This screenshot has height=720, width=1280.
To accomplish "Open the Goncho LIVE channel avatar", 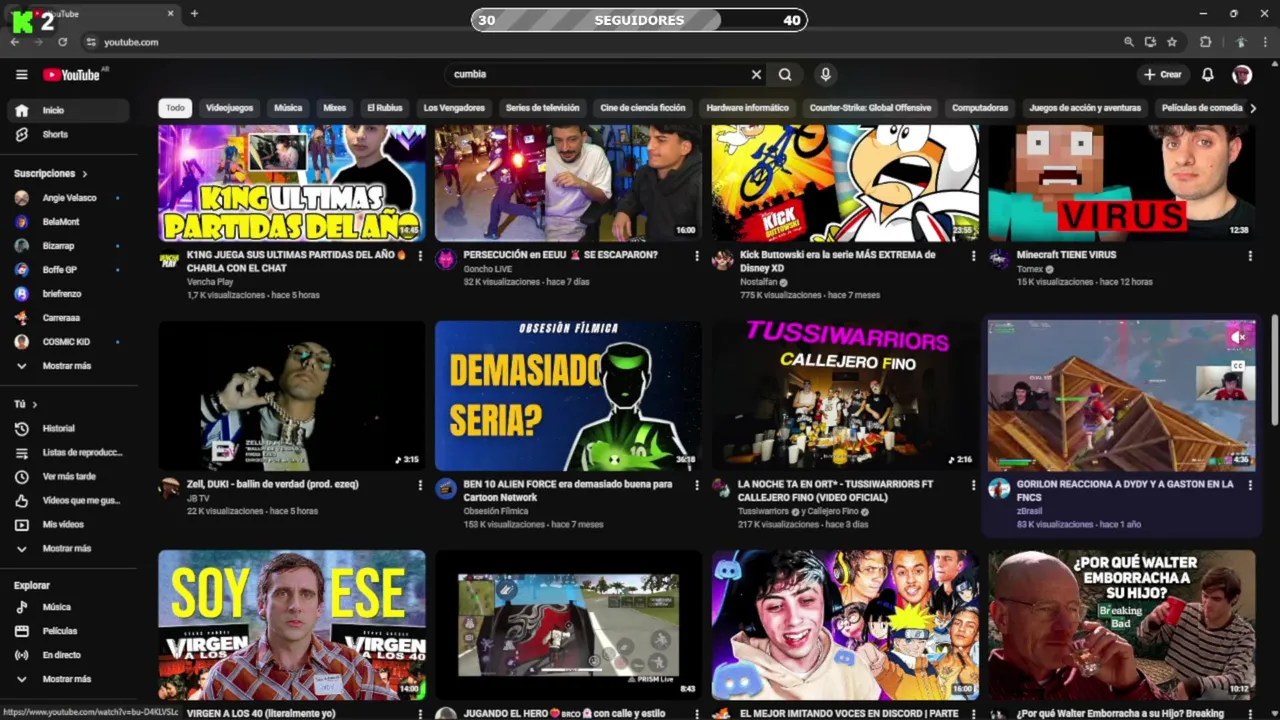I will (446, 260).
